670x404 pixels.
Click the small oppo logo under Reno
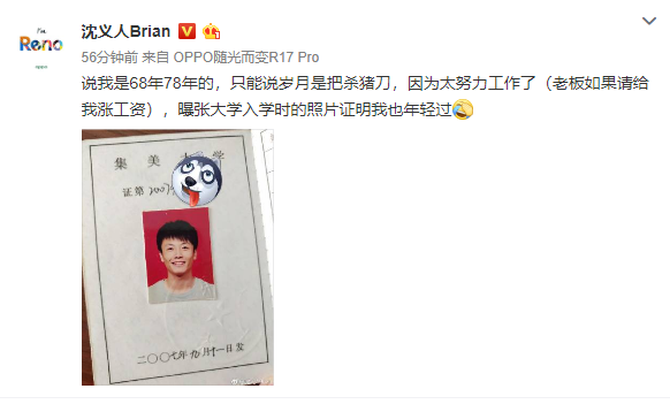[x=41, y=66]
